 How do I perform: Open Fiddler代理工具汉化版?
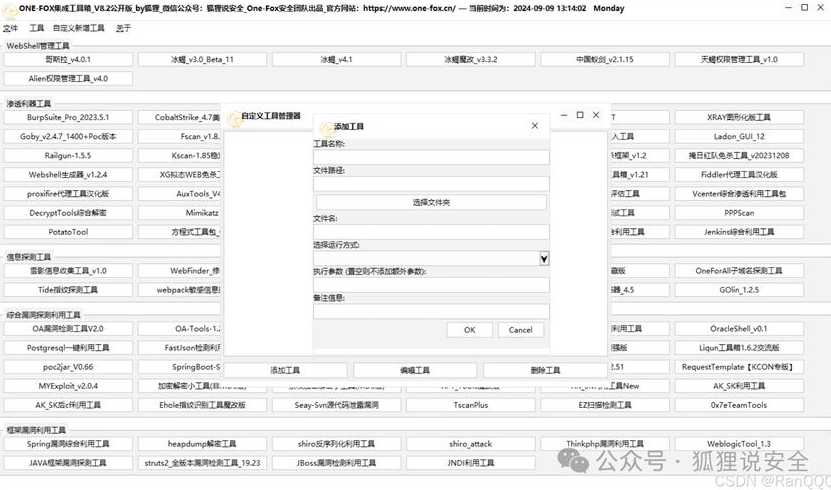739,174
